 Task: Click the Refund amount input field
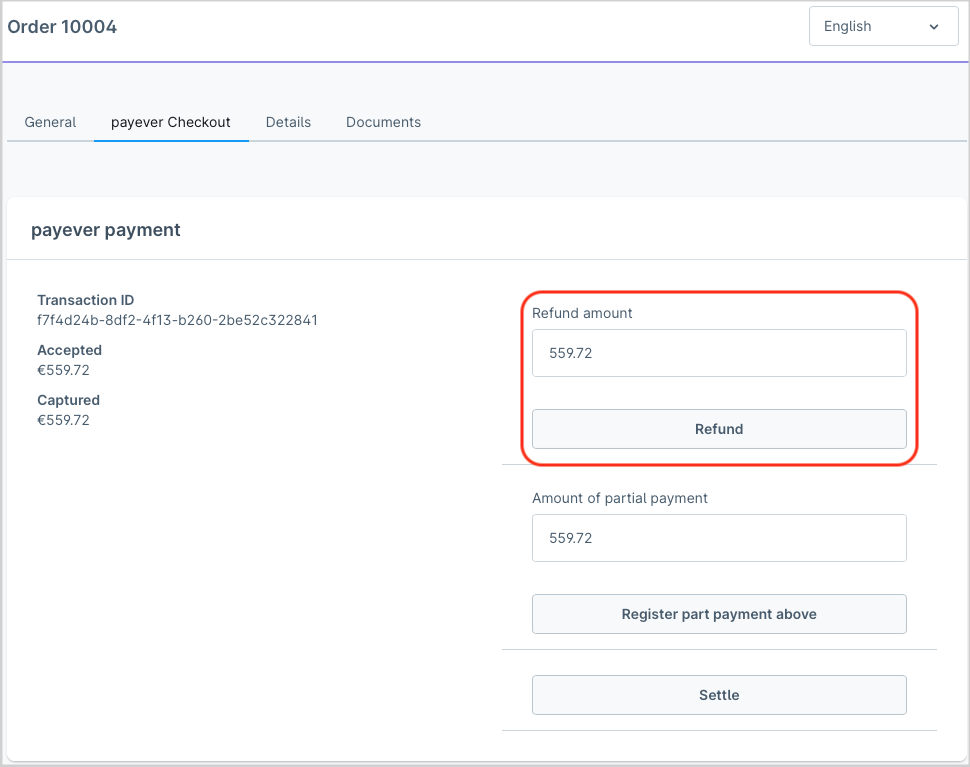tap(719, 353)
